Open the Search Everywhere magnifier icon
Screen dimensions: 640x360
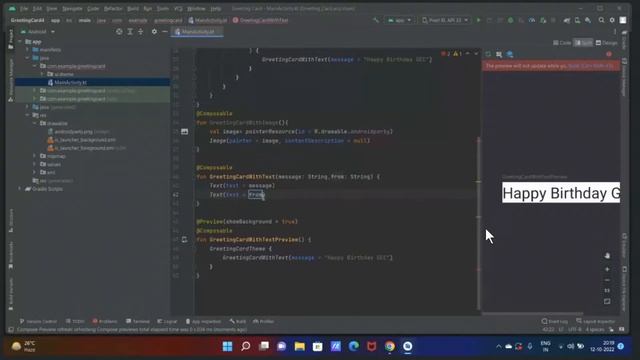(x=601, y=20)
